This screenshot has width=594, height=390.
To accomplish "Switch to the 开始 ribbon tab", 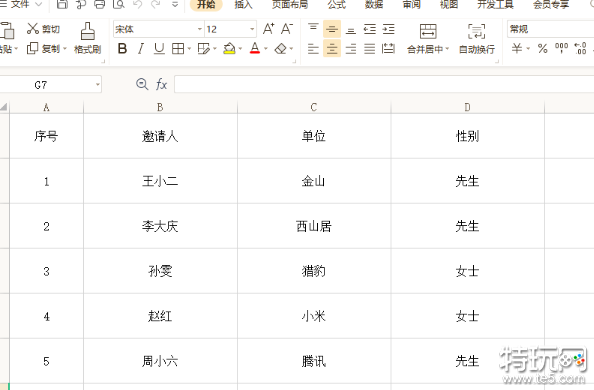I will coord(206,4).
